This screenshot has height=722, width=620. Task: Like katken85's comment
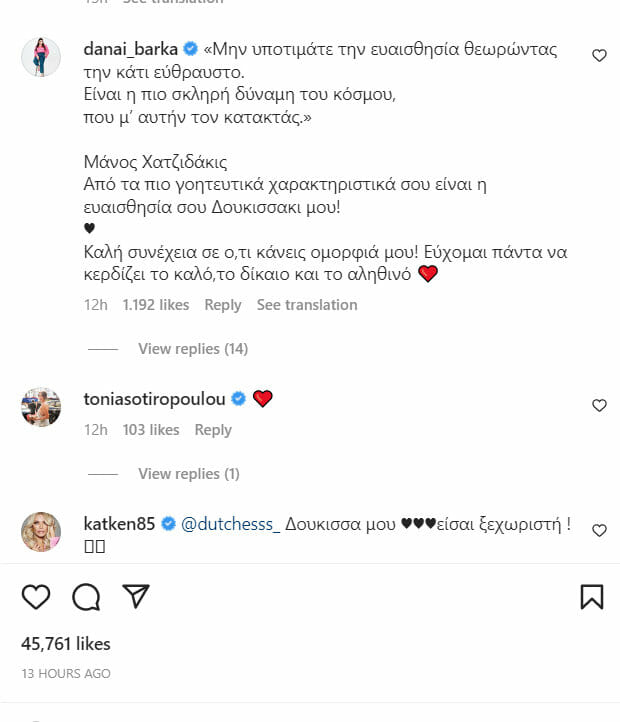coord(599,530)
